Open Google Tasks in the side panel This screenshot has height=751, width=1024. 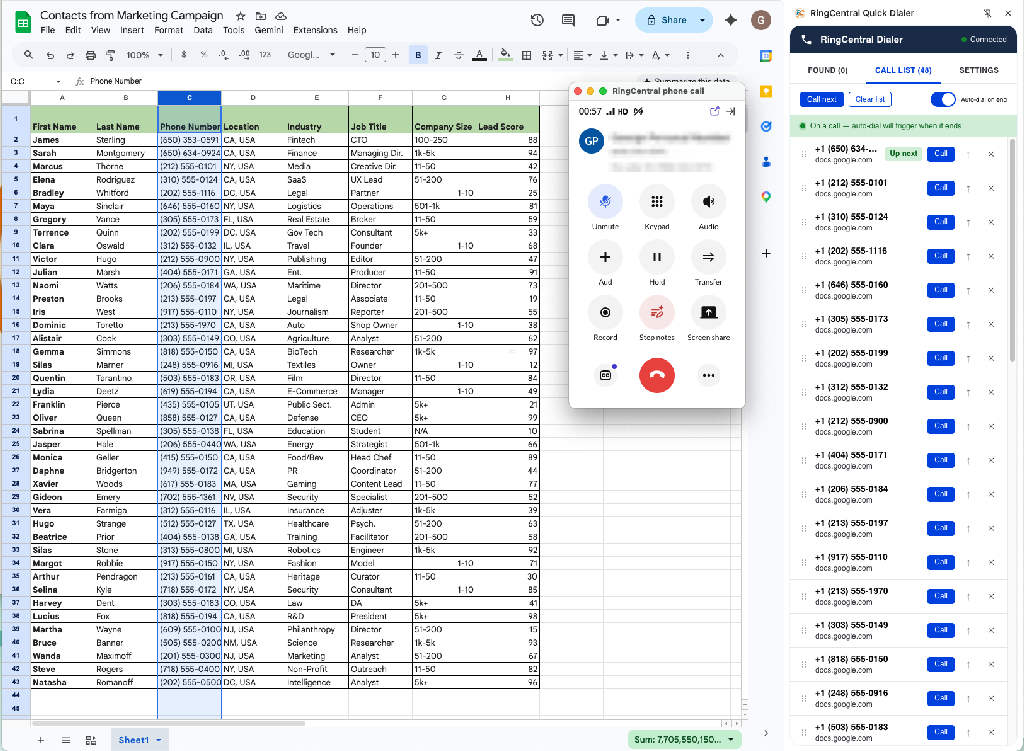[766, 126]
